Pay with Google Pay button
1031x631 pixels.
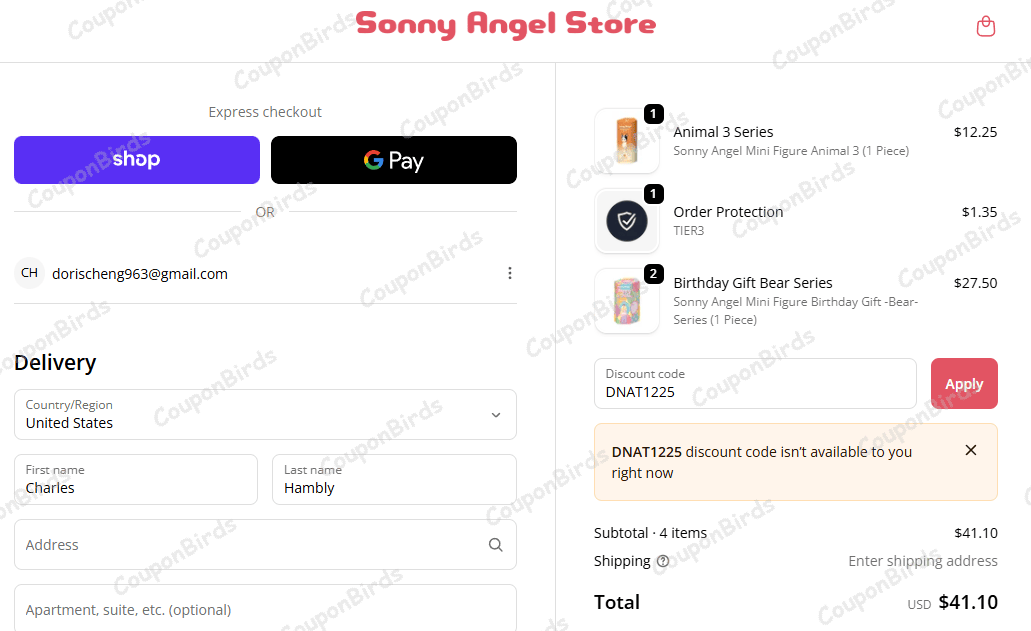pyautogui.click(x=394, y=160)
